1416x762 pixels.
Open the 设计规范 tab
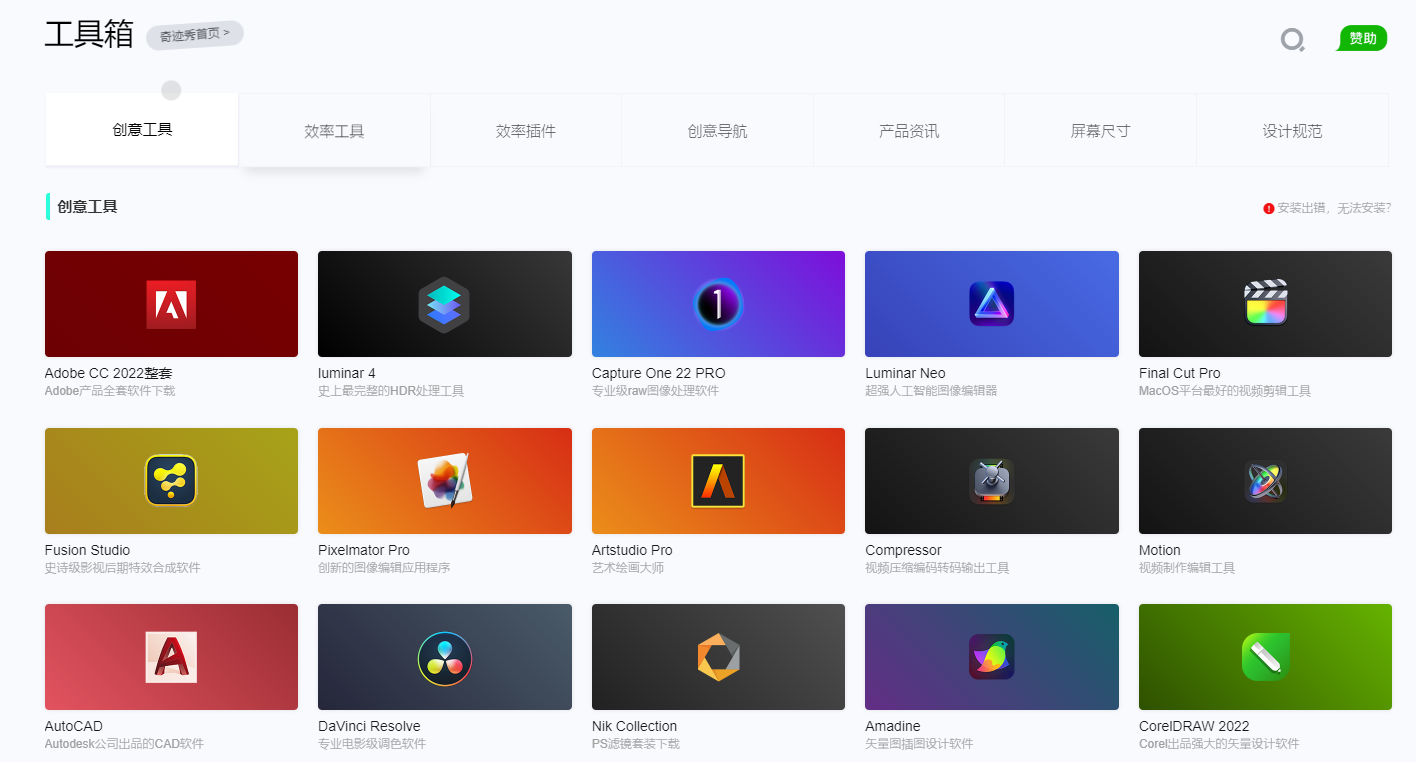click(1292, 131)
